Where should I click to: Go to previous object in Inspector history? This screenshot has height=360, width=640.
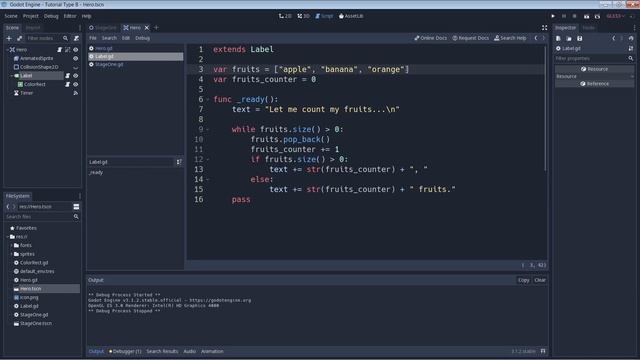point(613,38)
